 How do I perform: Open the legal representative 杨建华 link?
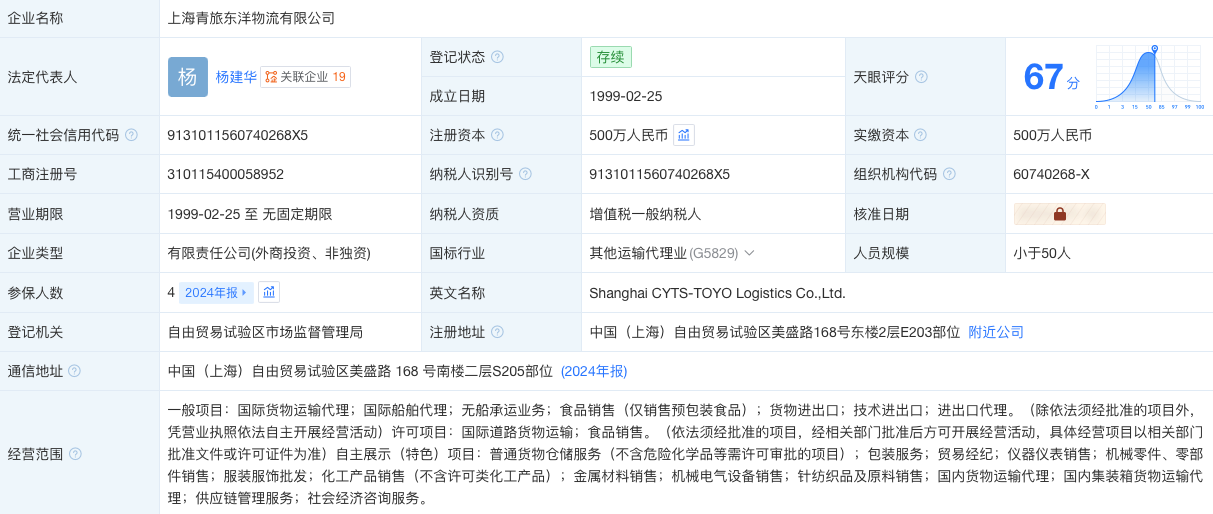[236, 77]
